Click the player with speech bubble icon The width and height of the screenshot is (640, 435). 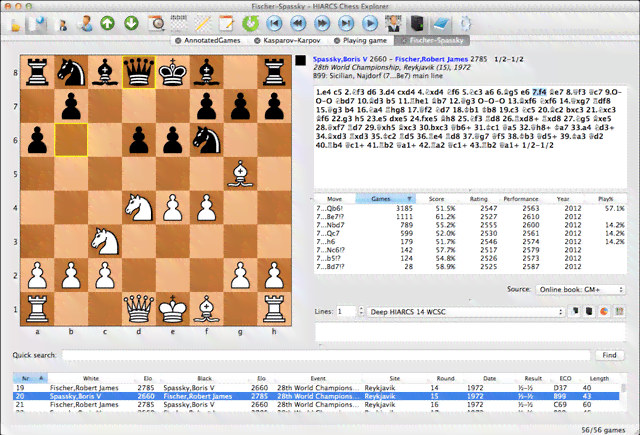pos(84,24)
